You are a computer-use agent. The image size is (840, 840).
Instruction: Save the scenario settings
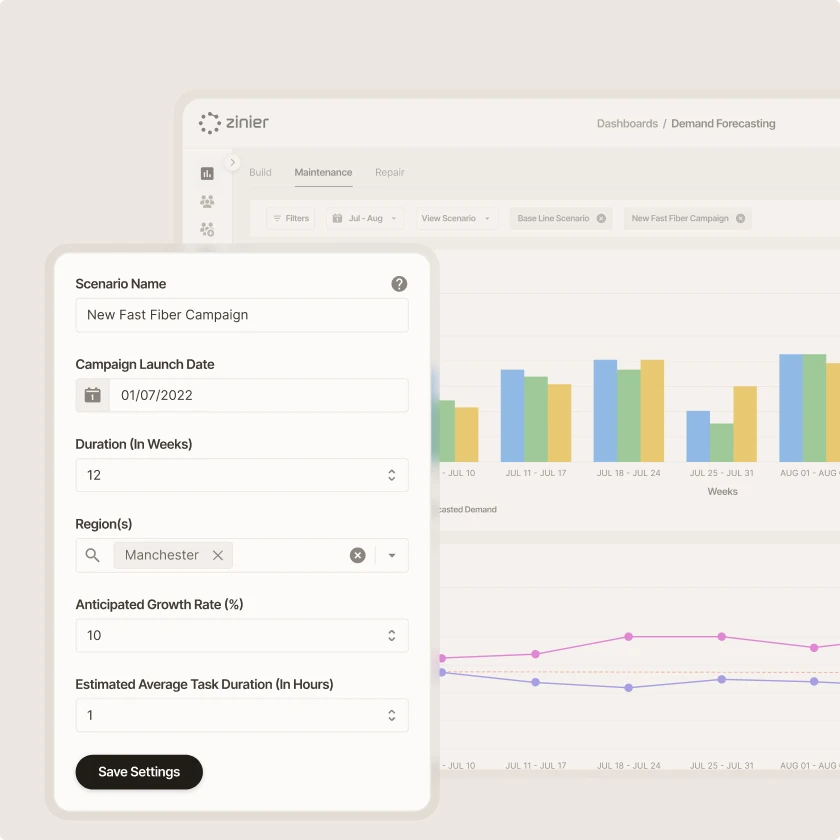coord(139,772)
